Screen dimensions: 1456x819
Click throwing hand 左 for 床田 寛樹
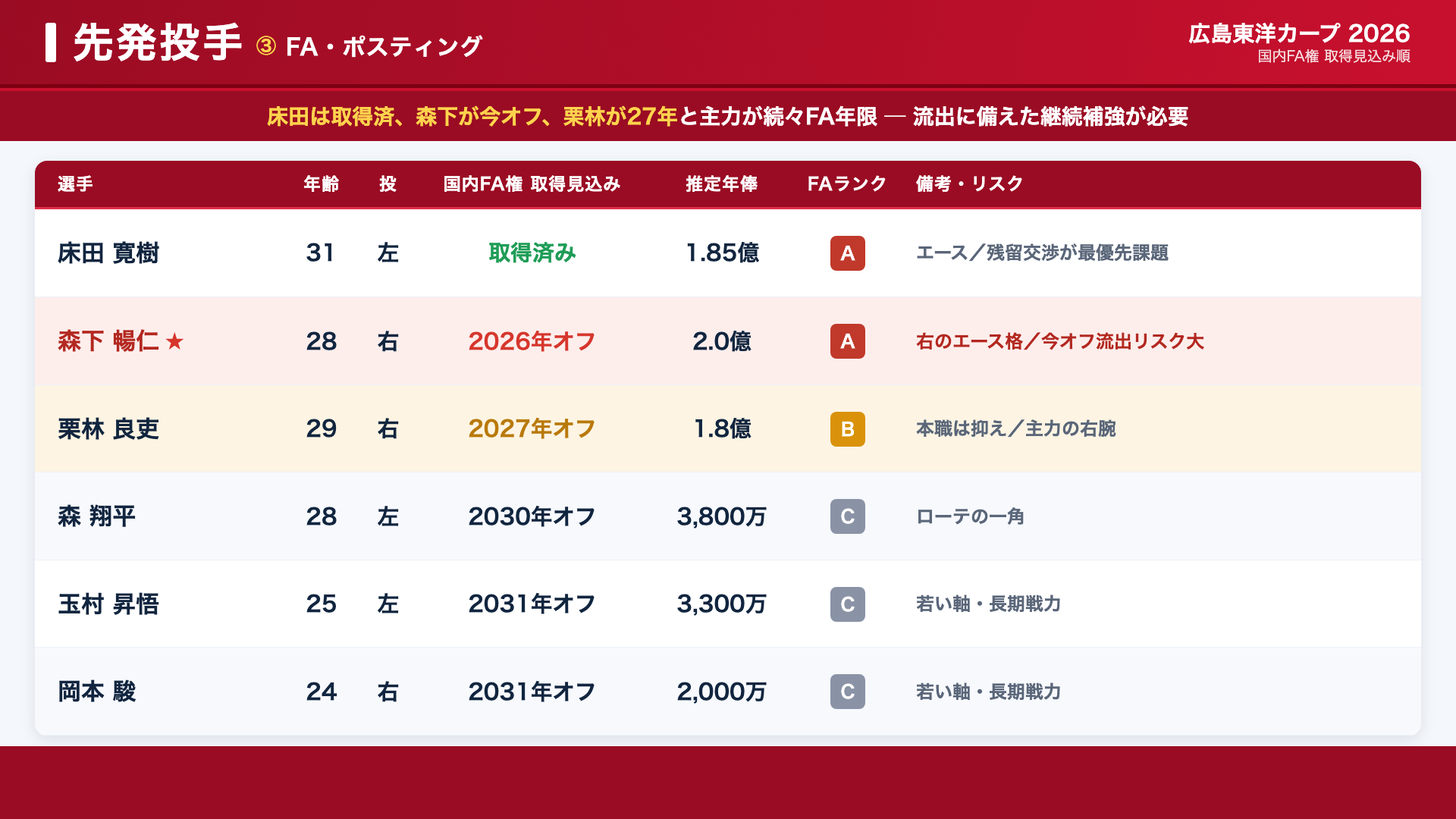click(388, 253)
